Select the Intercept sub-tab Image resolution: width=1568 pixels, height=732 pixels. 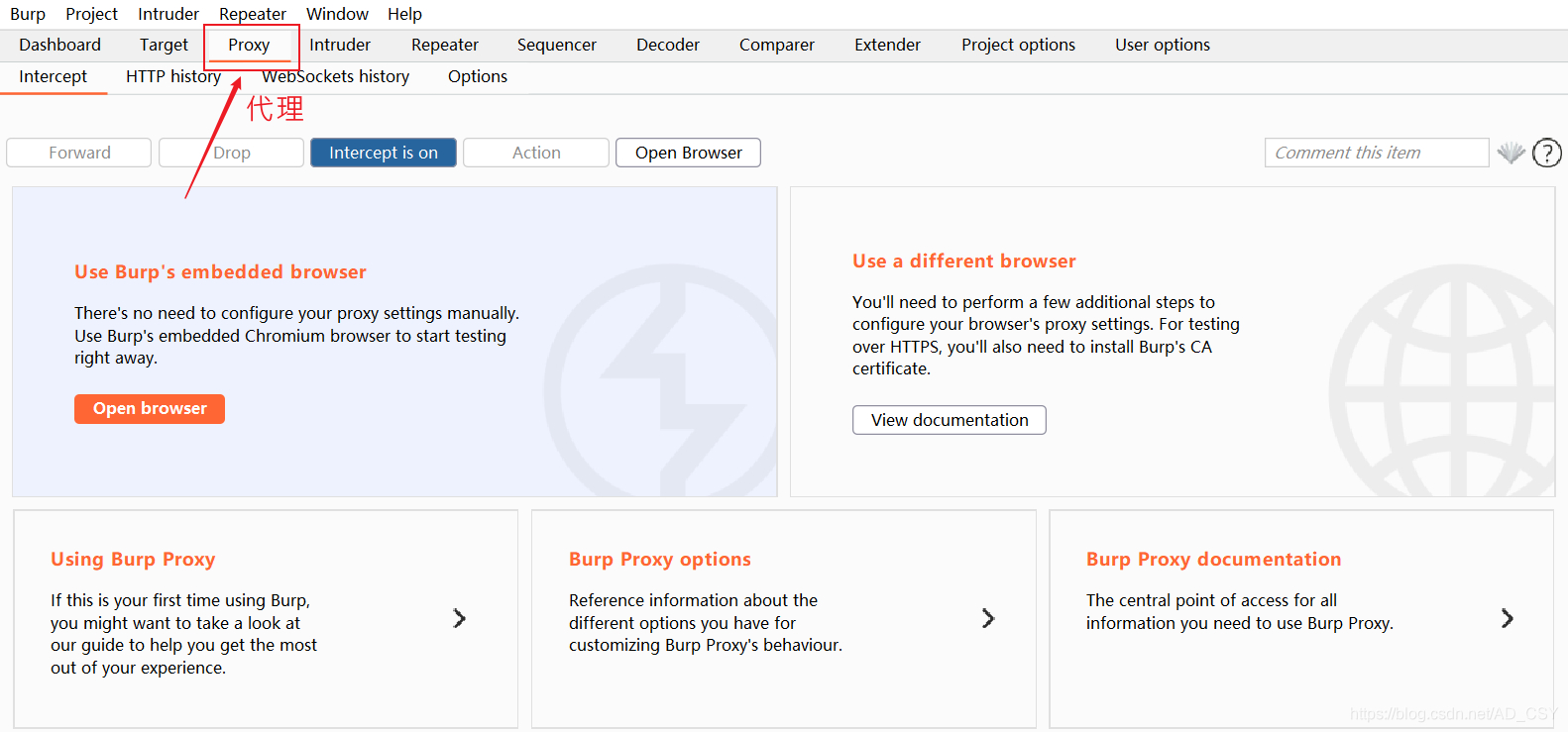pos(54,76)
